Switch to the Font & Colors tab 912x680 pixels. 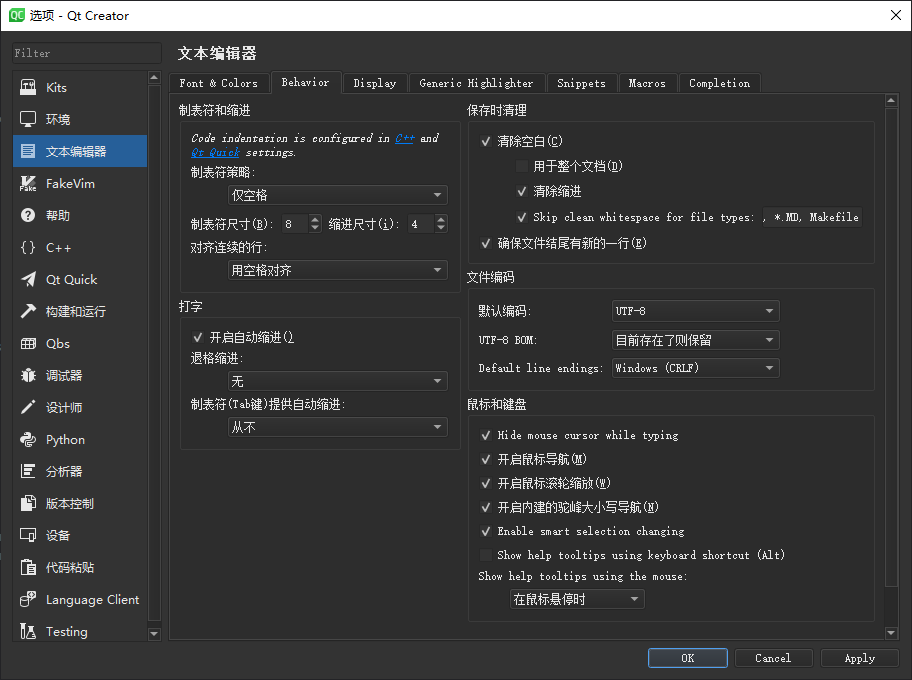tap(219, 84)
